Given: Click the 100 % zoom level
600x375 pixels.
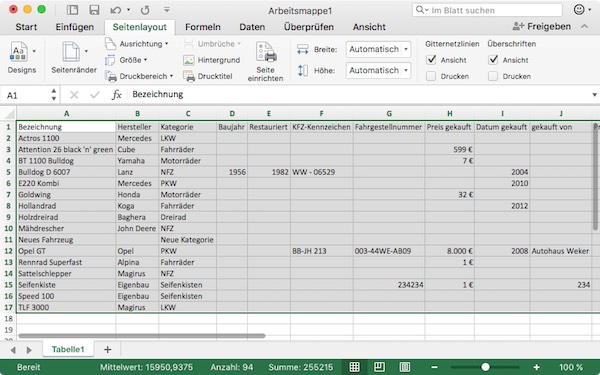Looking at the screenshot, I should (x=571, y=367).
